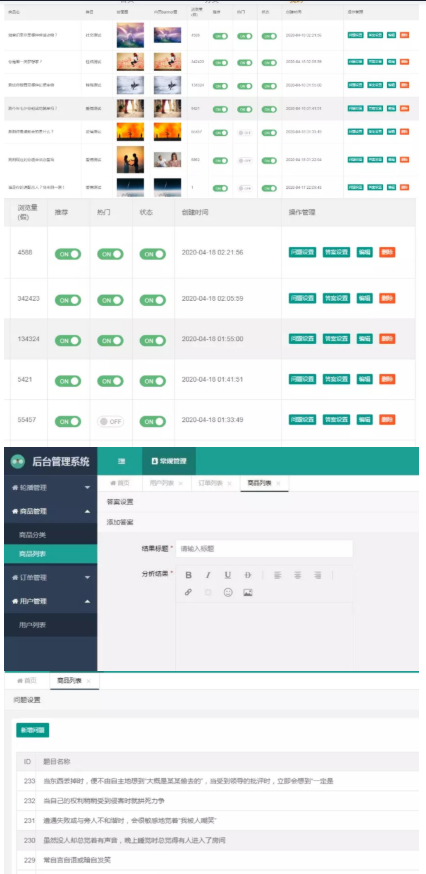Apply bold formatting in the editor toolbar
426x874 pixels.
pos(188,575)
